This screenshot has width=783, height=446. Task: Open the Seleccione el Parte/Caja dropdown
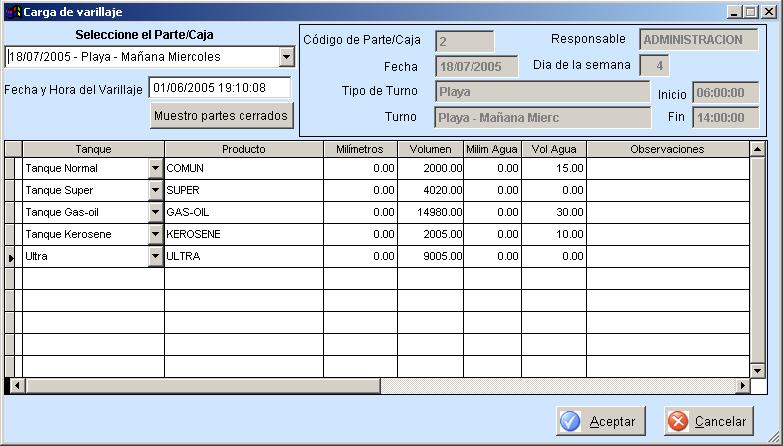tap(286, 57)
